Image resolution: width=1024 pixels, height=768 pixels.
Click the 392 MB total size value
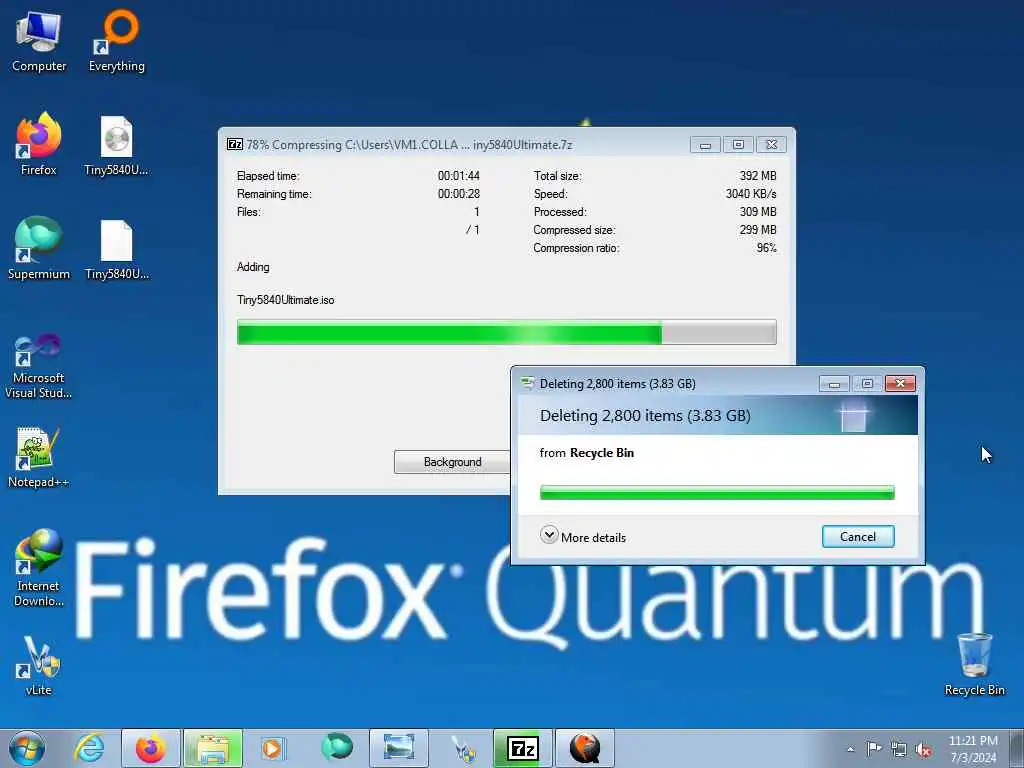758,176
